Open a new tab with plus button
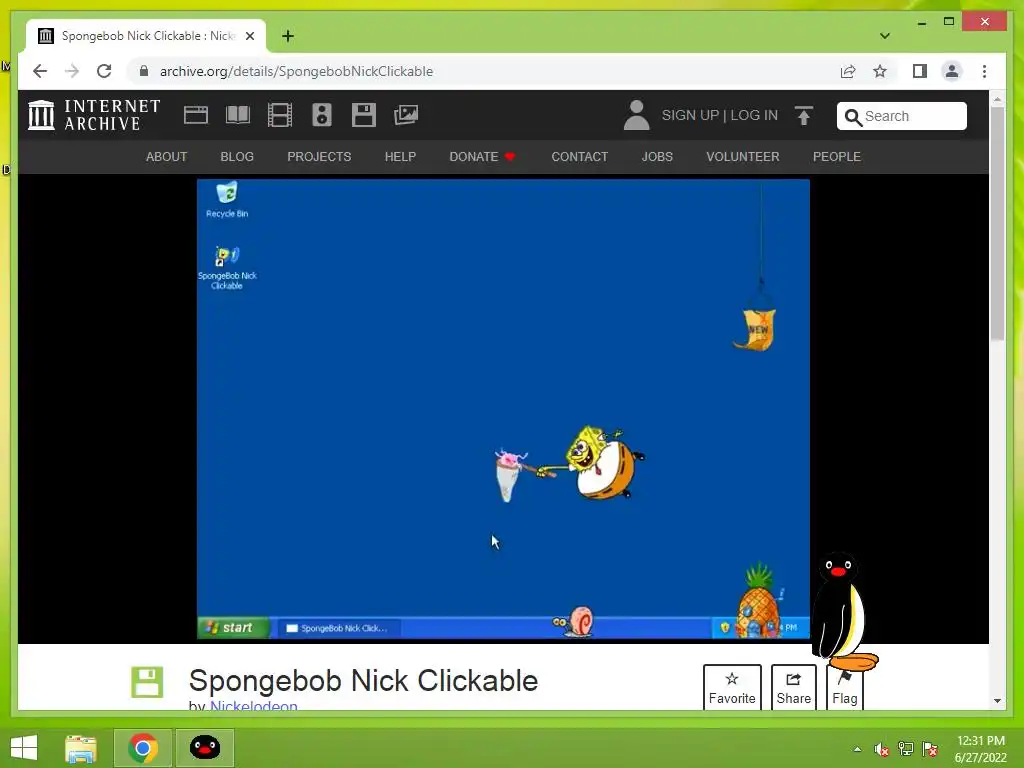Viewport: 1024px width, 768px height. tap(288, 36)
